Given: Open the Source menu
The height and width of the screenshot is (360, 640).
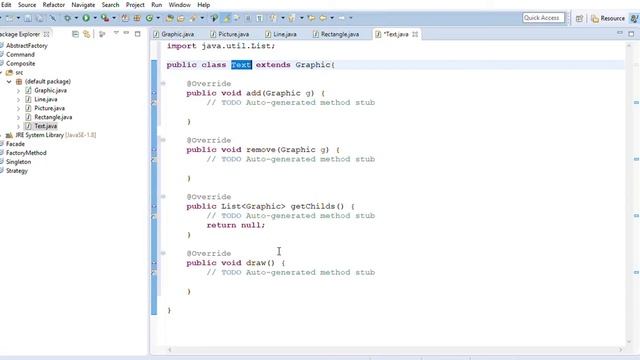Looking at the screenshot, I should [27, 5].
